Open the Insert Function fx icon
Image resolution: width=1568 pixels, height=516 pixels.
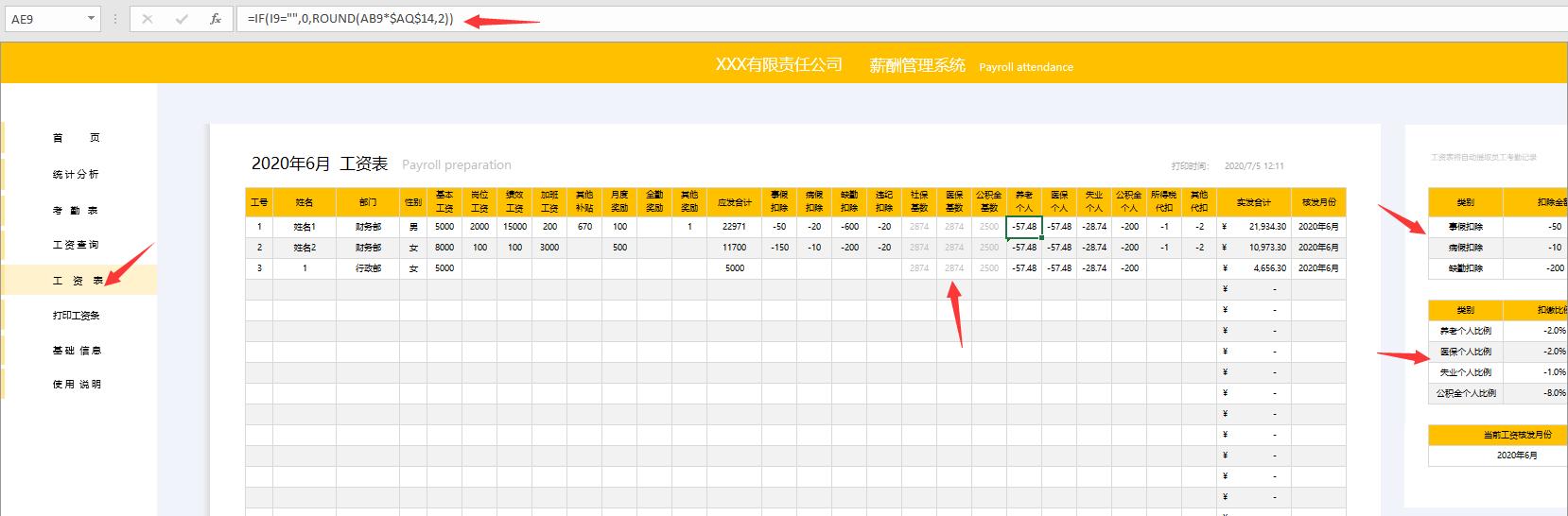[216, 19]
